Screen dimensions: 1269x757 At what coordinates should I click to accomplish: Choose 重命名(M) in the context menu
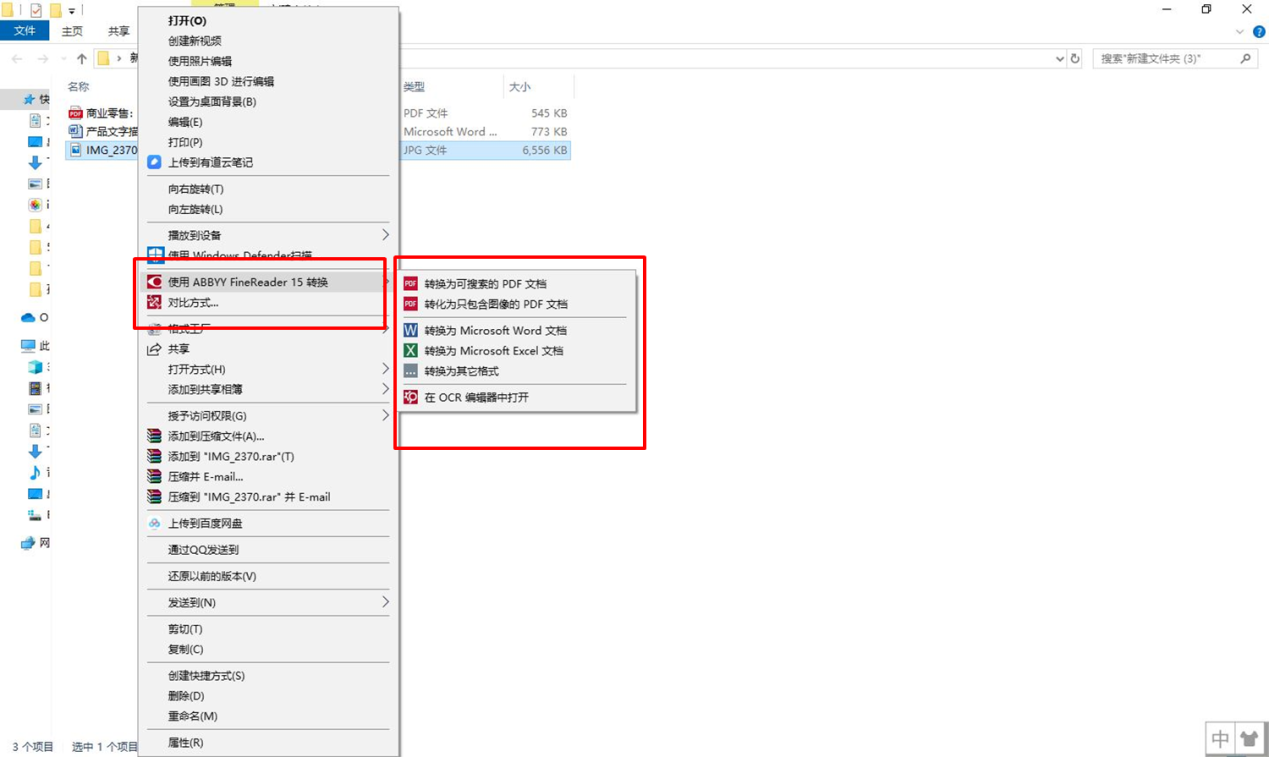click(x=193, y=716)
